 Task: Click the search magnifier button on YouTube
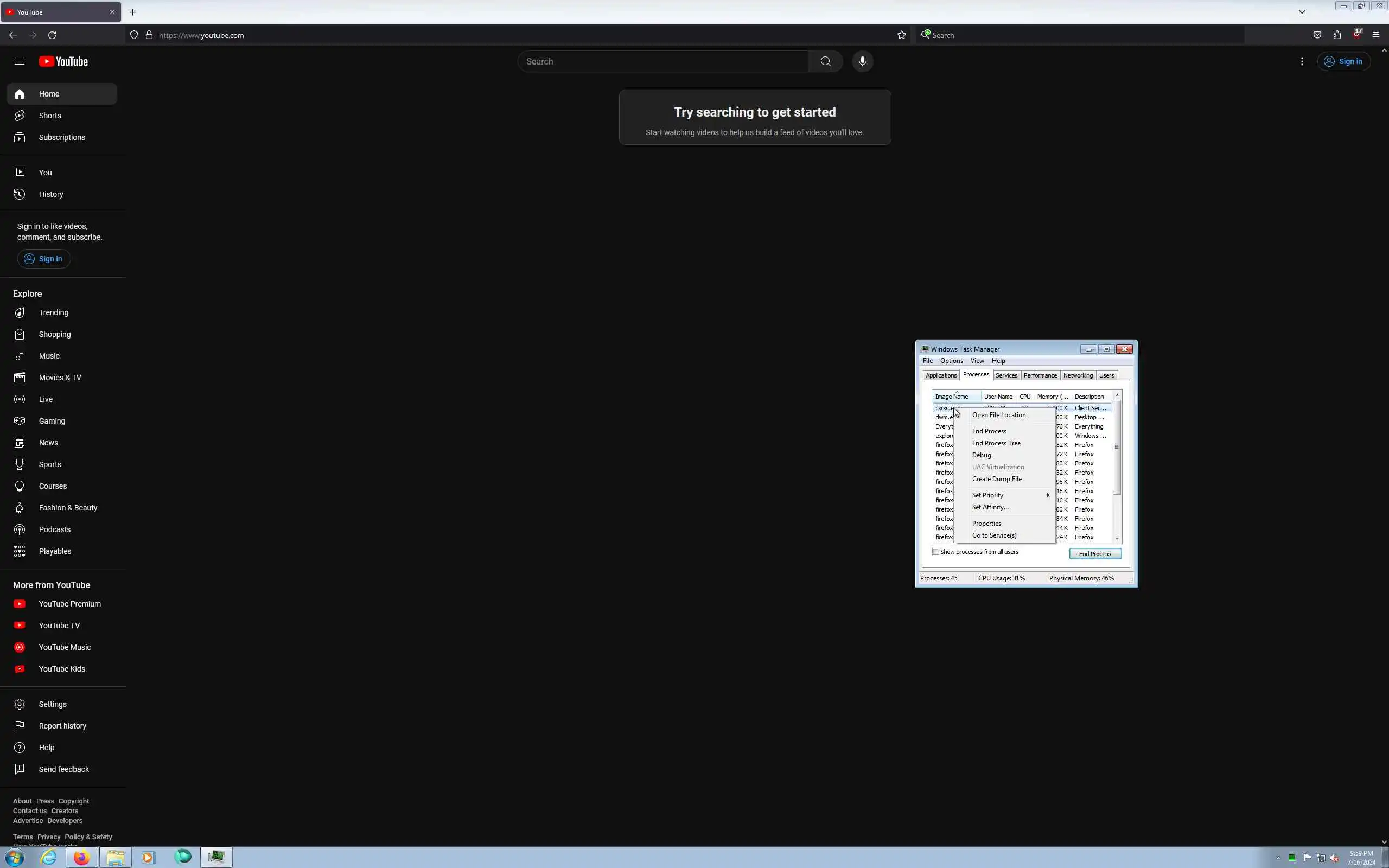click(825, 61)
